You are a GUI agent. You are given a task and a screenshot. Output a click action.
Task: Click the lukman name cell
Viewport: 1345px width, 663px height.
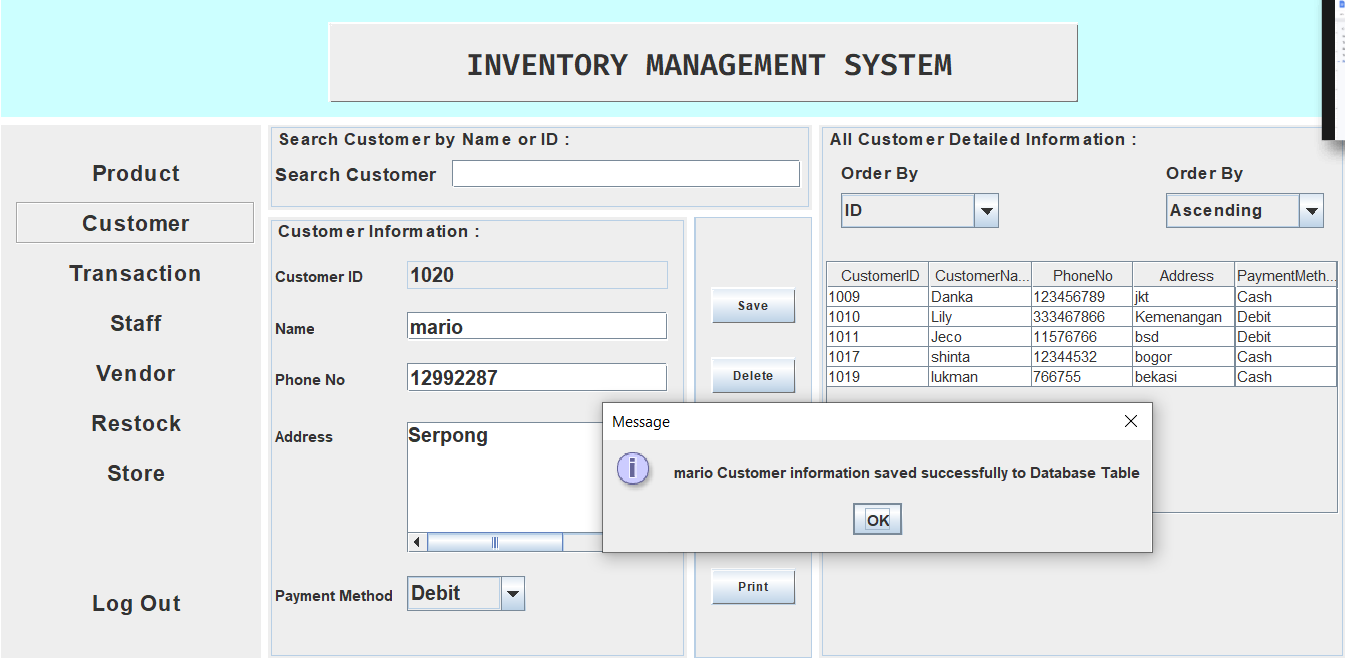pyautogui.click(x=980, y=377)
